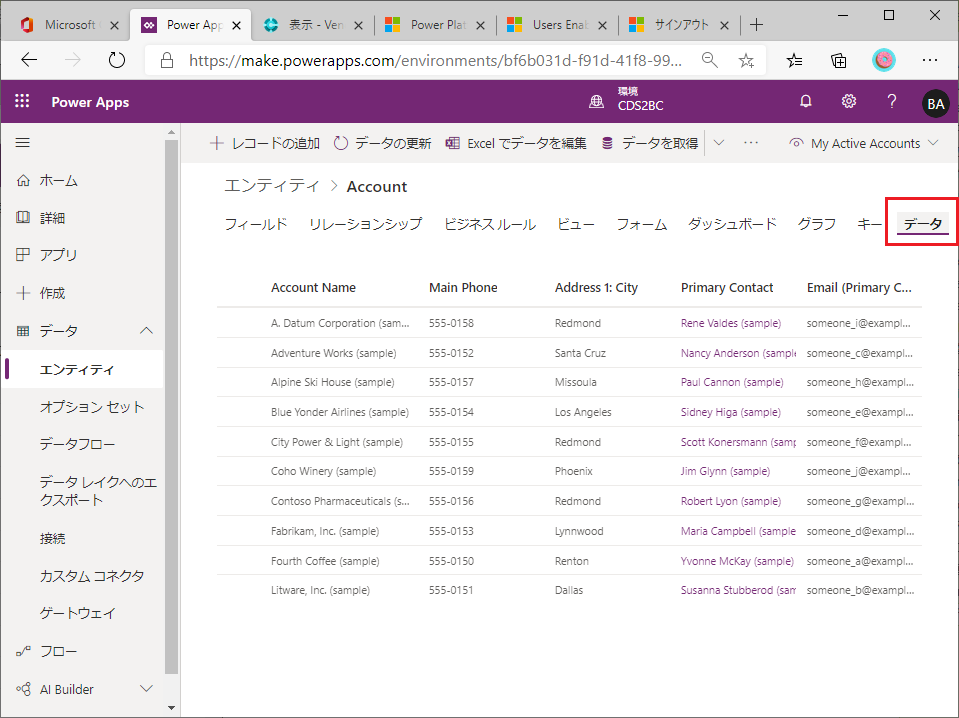Click レコードの追加 in the command bar
The width and height of the screenshot is (959, 718).
264,143
